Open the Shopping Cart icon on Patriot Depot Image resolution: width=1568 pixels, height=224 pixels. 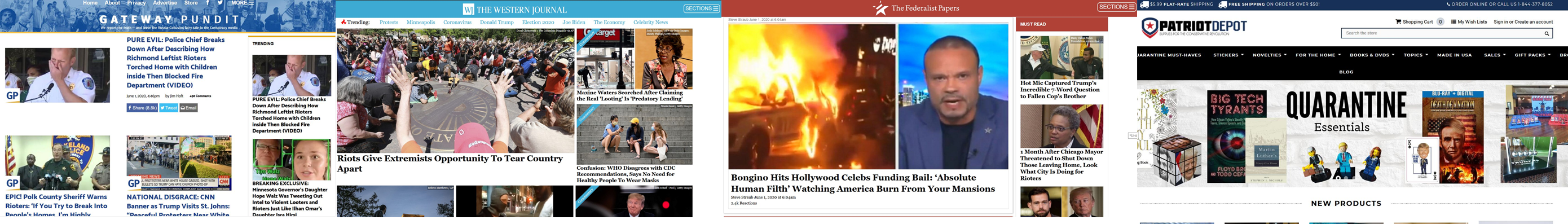pyautogui.click(x=1398, y=22)
